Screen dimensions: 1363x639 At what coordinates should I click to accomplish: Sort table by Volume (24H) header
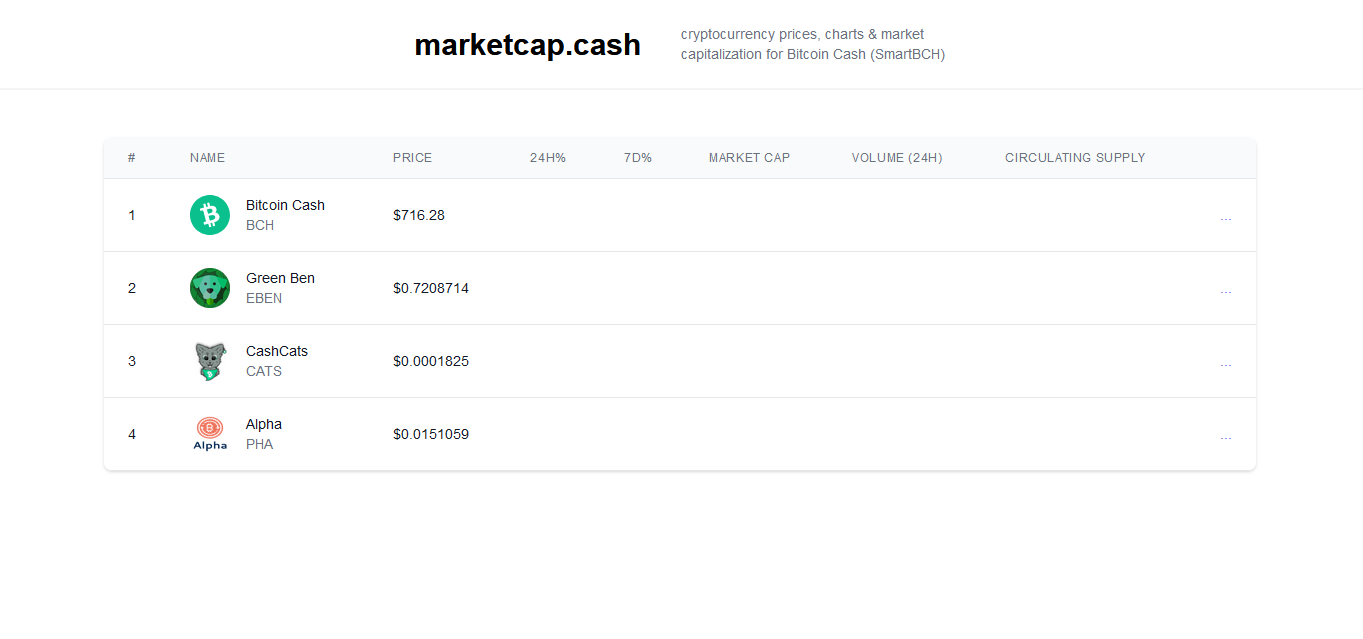coord(897,158)
